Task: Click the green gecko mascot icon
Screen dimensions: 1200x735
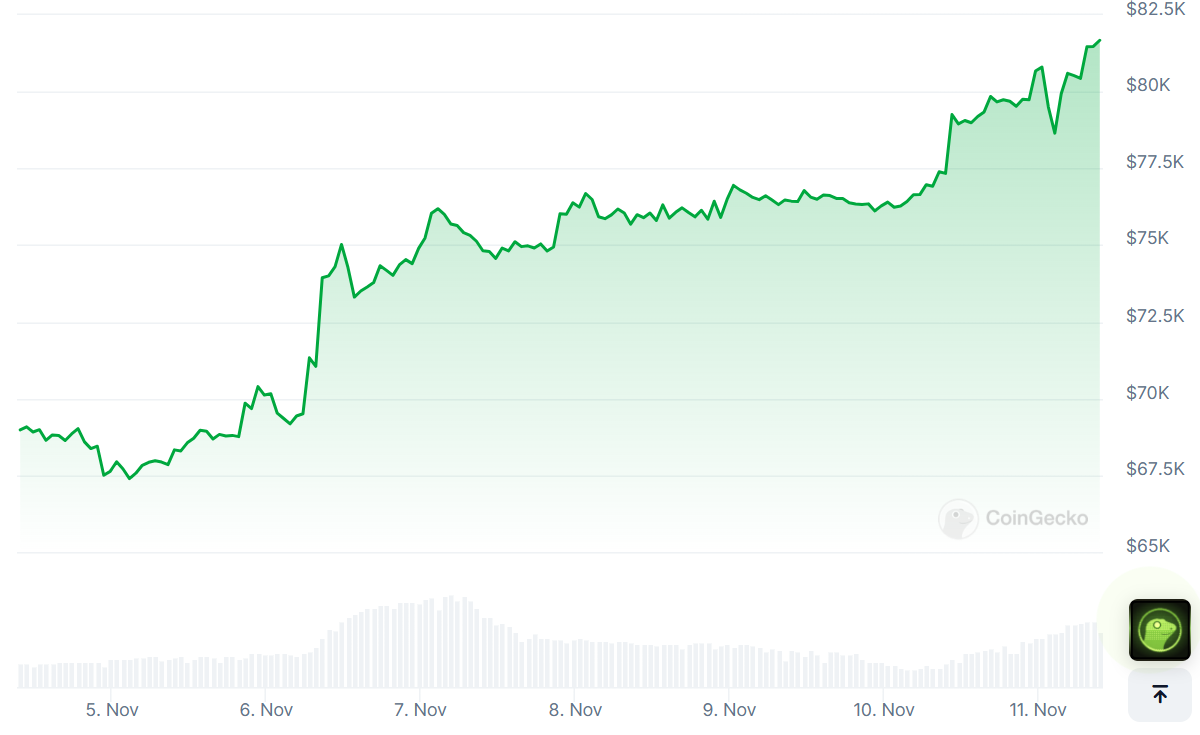Action: [1159, 629]
